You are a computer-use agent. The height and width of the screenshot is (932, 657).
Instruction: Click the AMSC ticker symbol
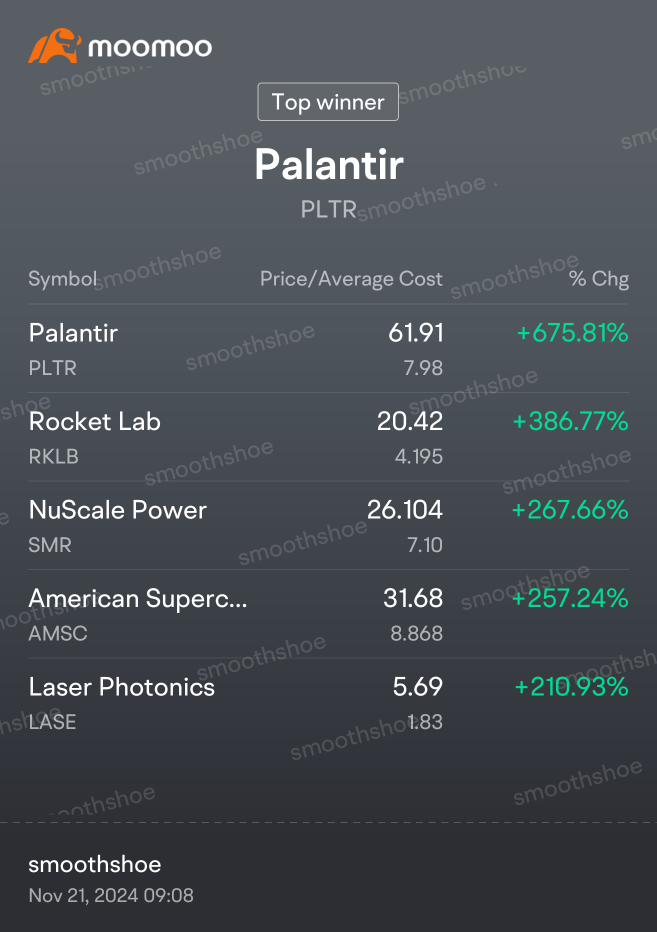pyautogui.click(x=58, y=634)
